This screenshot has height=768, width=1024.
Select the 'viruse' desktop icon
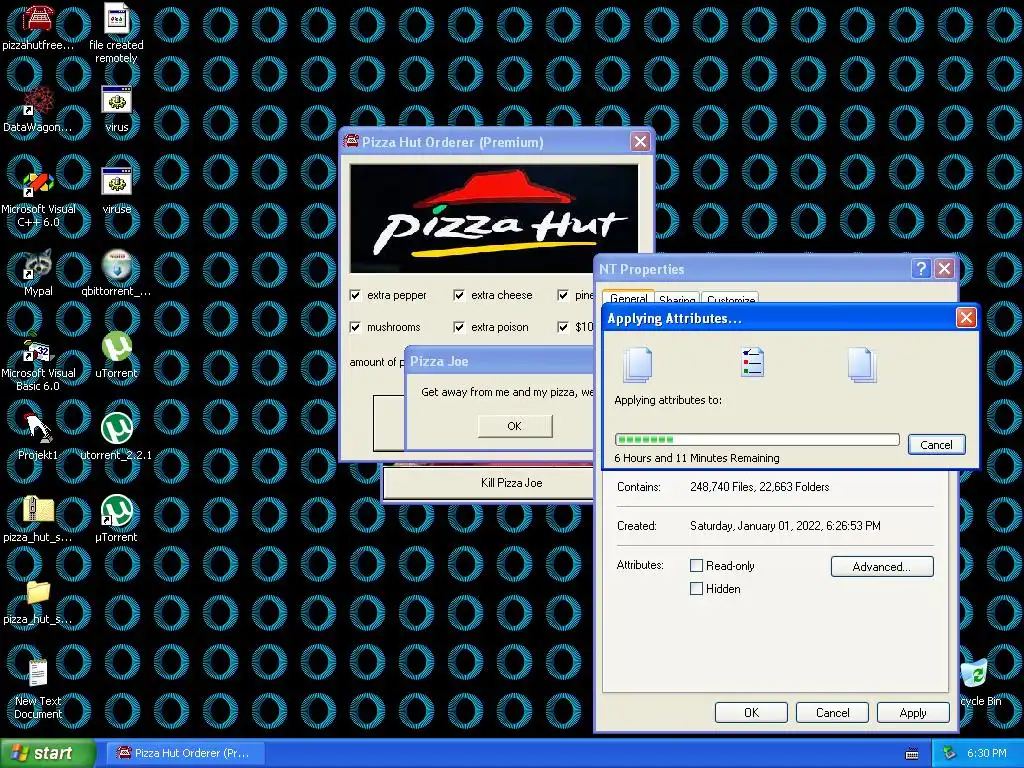click(116, 183)
